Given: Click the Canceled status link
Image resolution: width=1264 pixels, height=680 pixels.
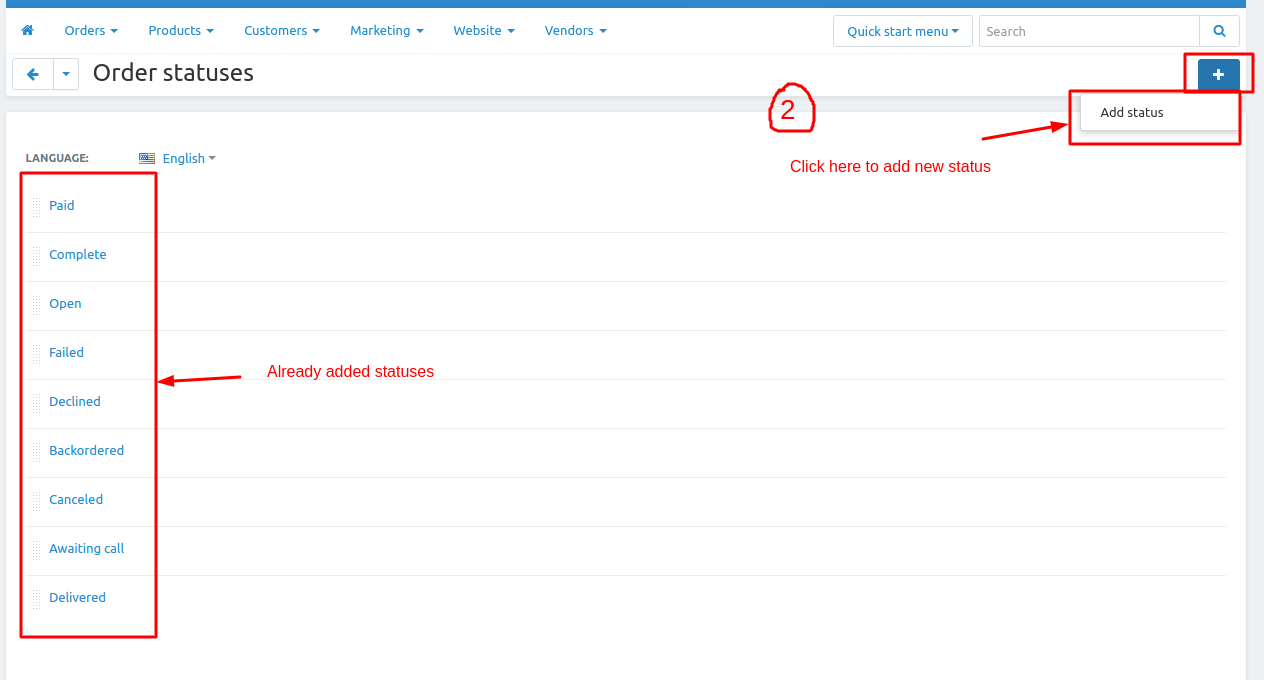Looking at the screenshot, I should 76,500.
